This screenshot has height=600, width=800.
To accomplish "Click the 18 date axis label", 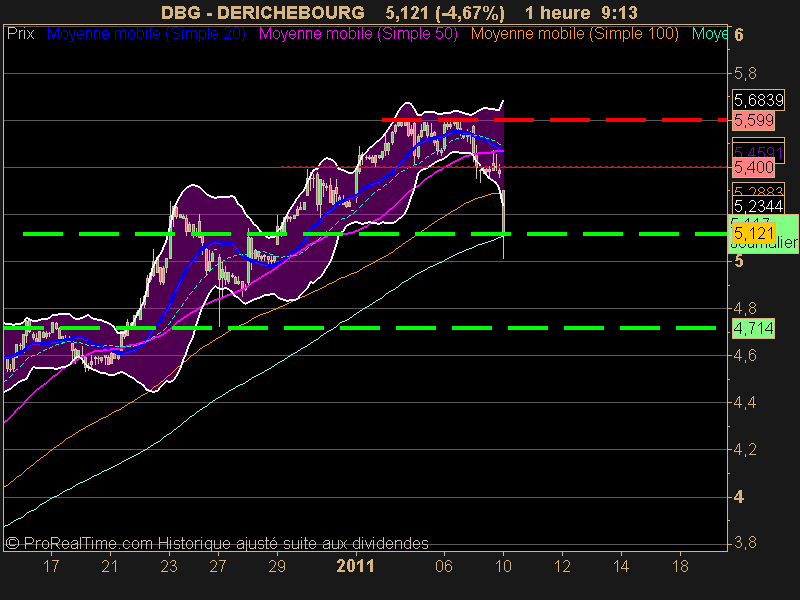I will pos(680,566).
